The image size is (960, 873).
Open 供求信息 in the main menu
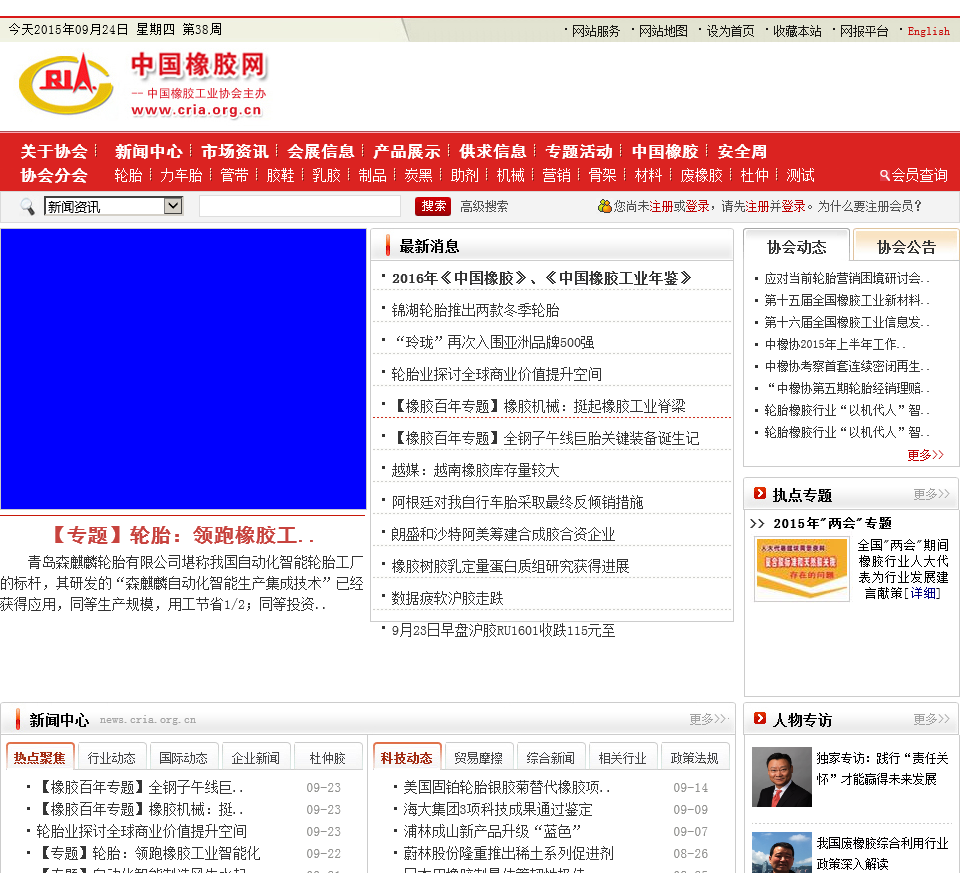pyautogui.click(x=493, y=151)
